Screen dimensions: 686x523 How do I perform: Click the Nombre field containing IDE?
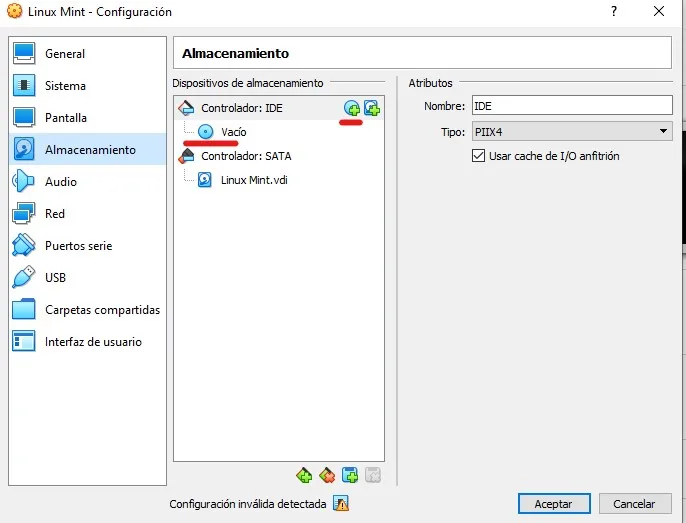pyautogui.click(x=572, y=106)
